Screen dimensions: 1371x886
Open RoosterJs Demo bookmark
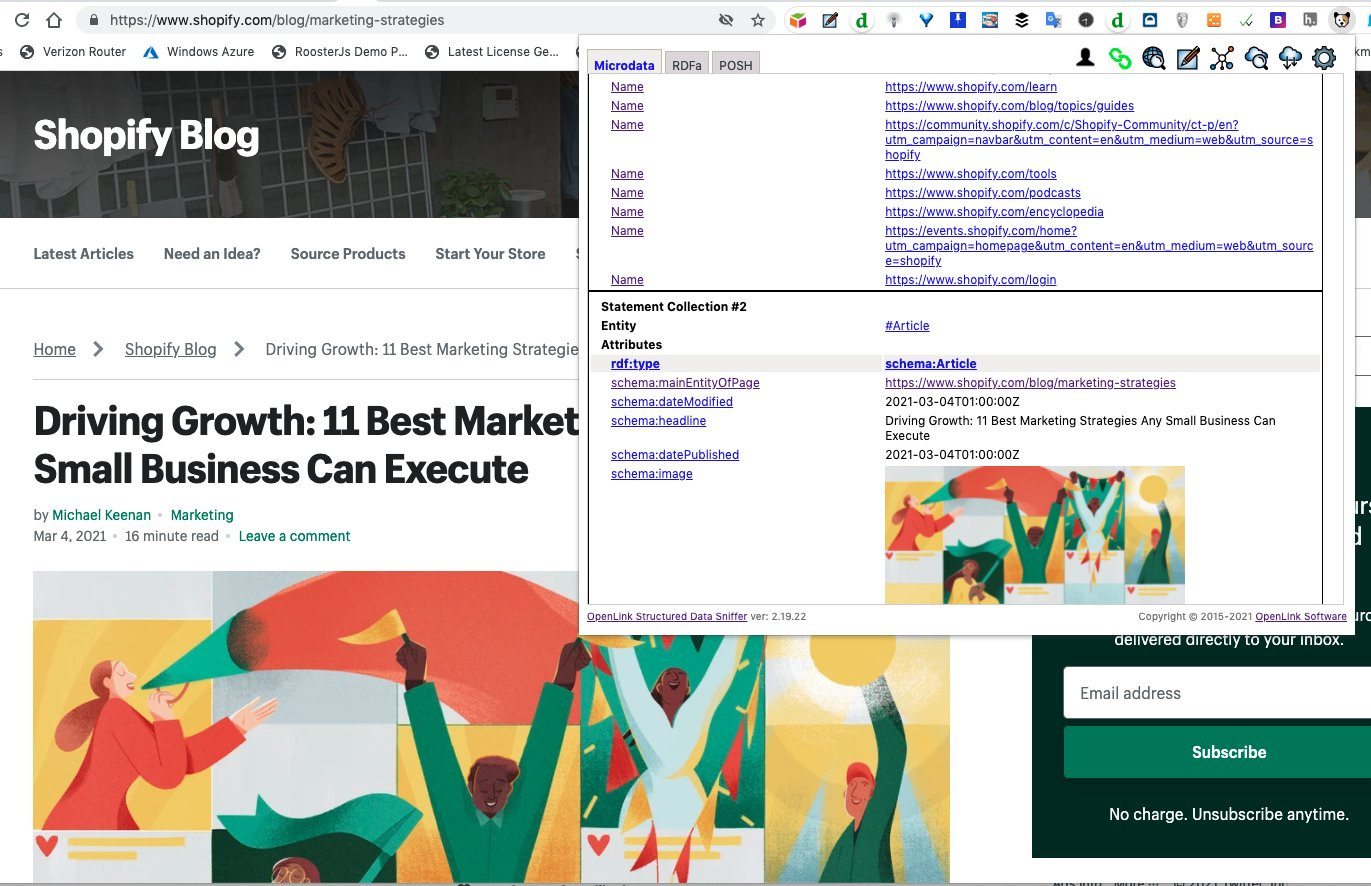click(x=340, y=51)
